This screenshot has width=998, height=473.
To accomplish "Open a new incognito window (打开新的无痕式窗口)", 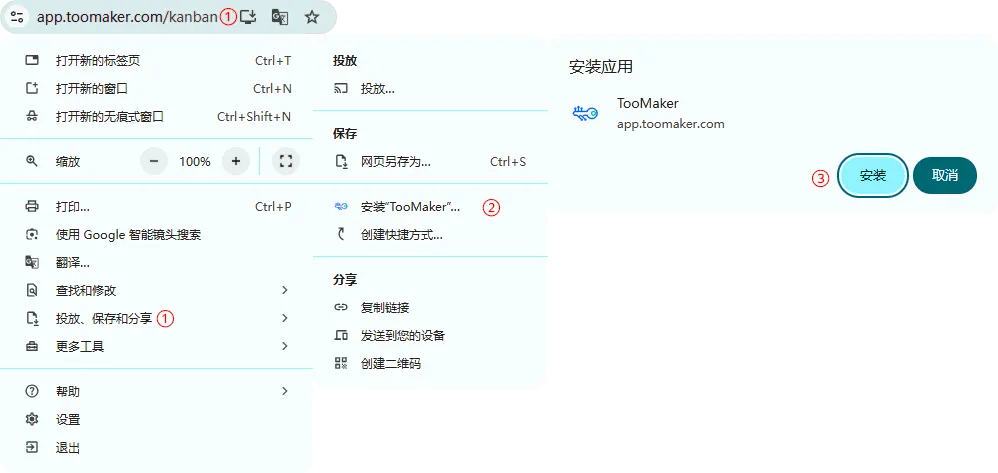I will pos(158,116).
